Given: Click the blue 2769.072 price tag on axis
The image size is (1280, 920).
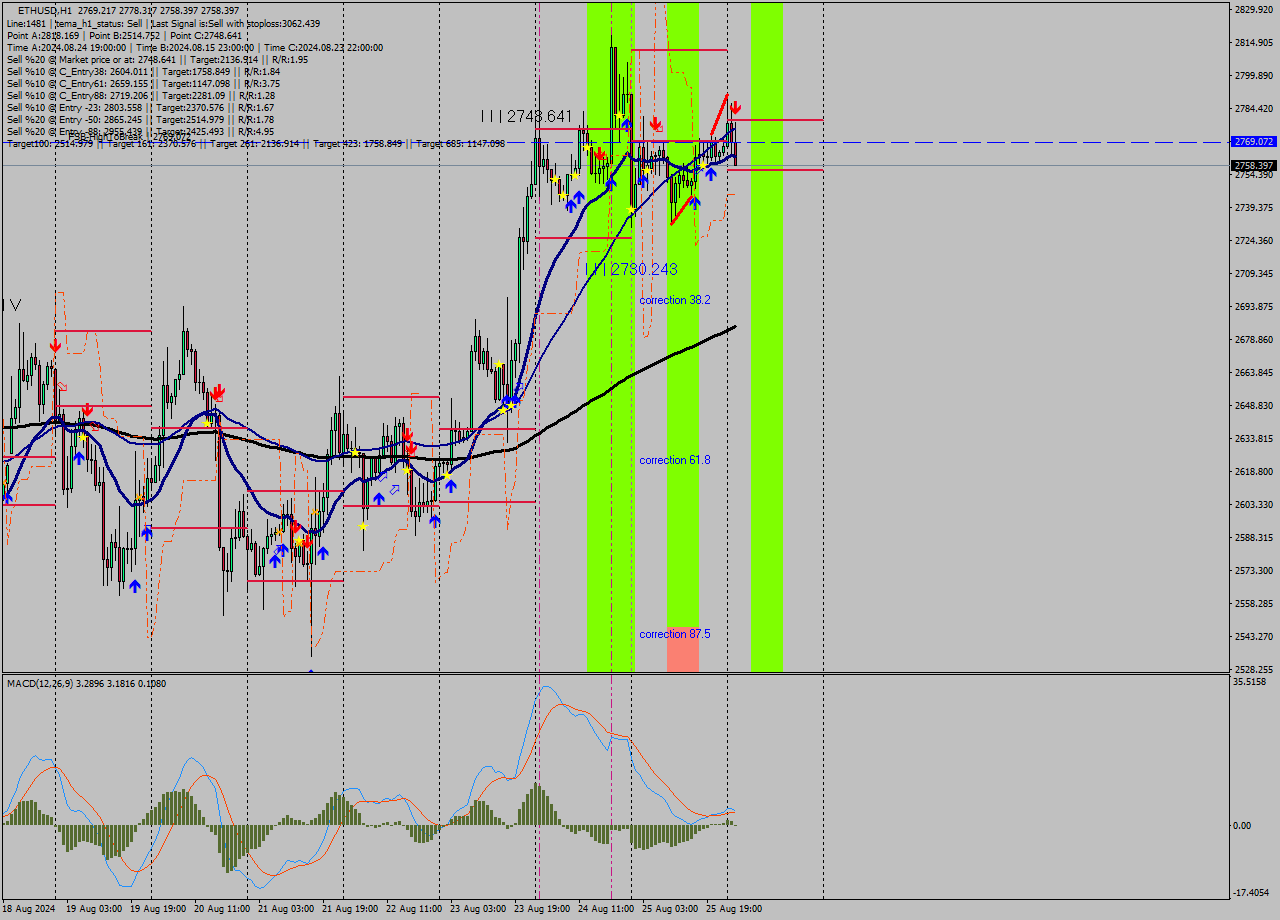Looking at the screenshot, I should pos(1254,142).
